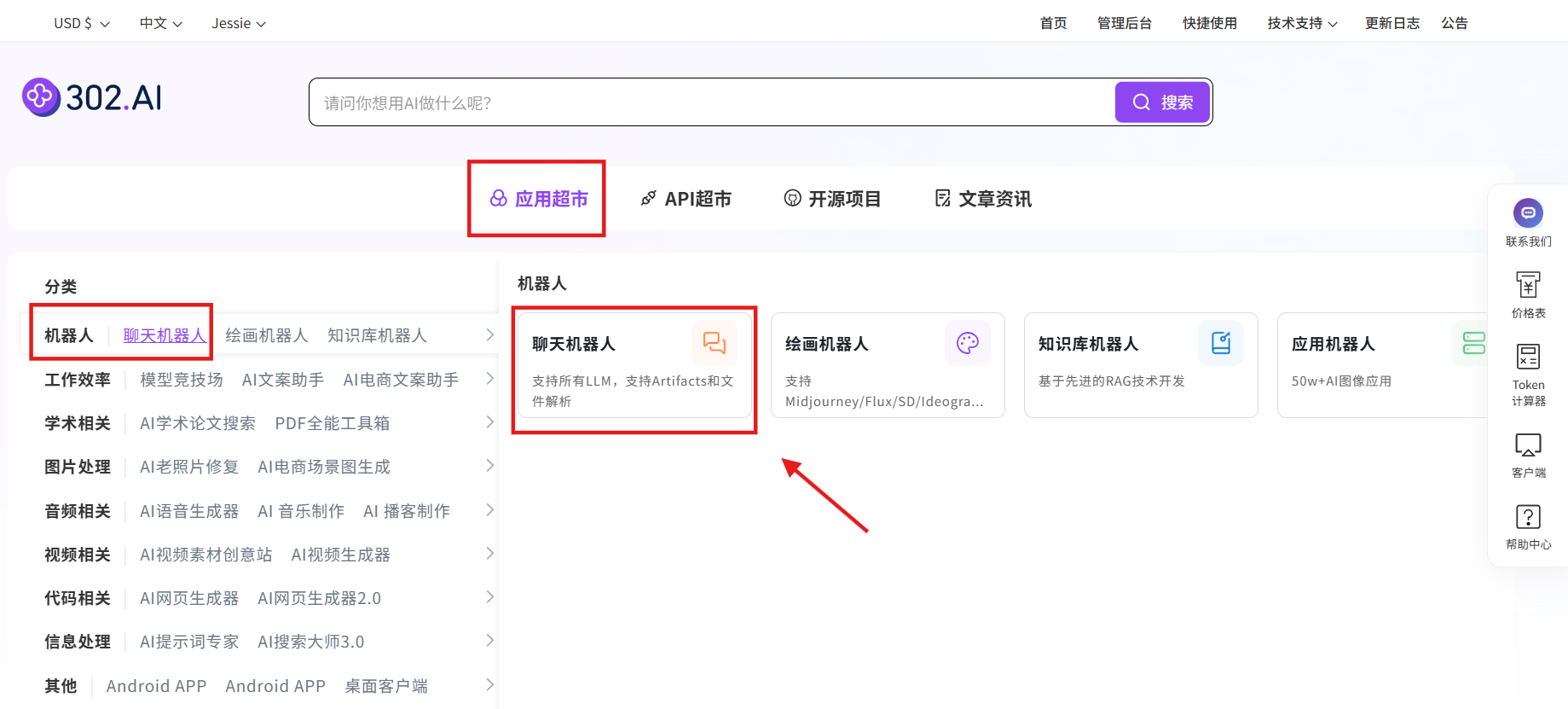The image size is (1568, 709).
Task: Open 更新日志 in top navigation
Action: point(1392,23)
